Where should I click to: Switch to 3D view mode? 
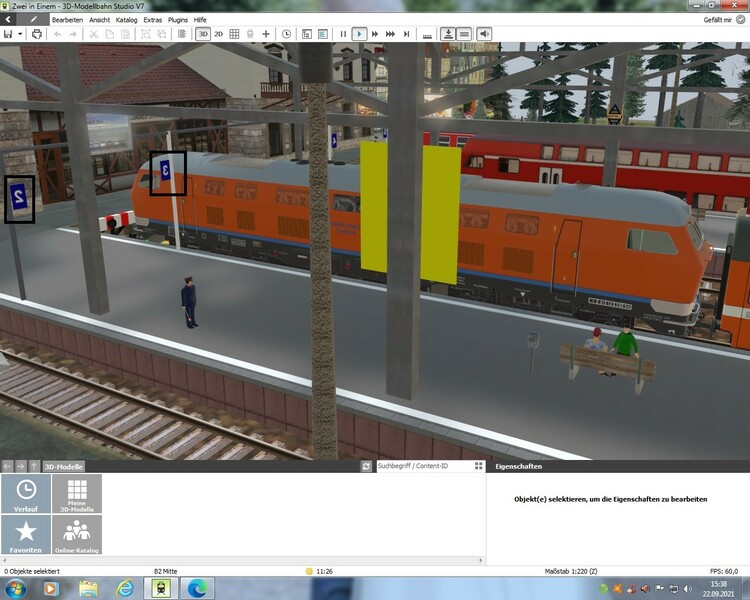click(x=203, y=34)
